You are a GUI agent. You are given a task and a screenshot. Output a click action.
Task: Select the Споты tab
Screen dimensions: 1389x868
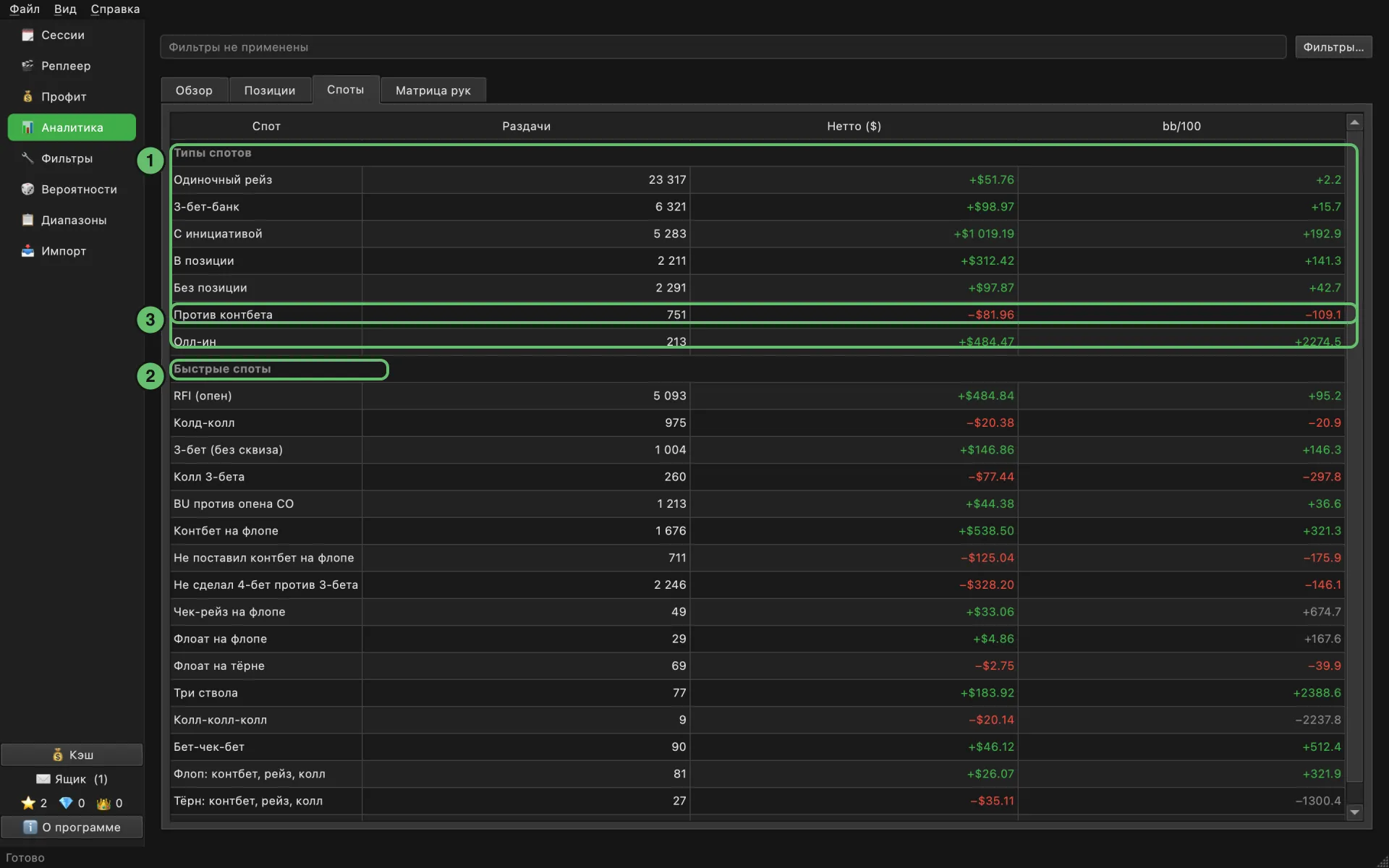(x=346, y=89)
